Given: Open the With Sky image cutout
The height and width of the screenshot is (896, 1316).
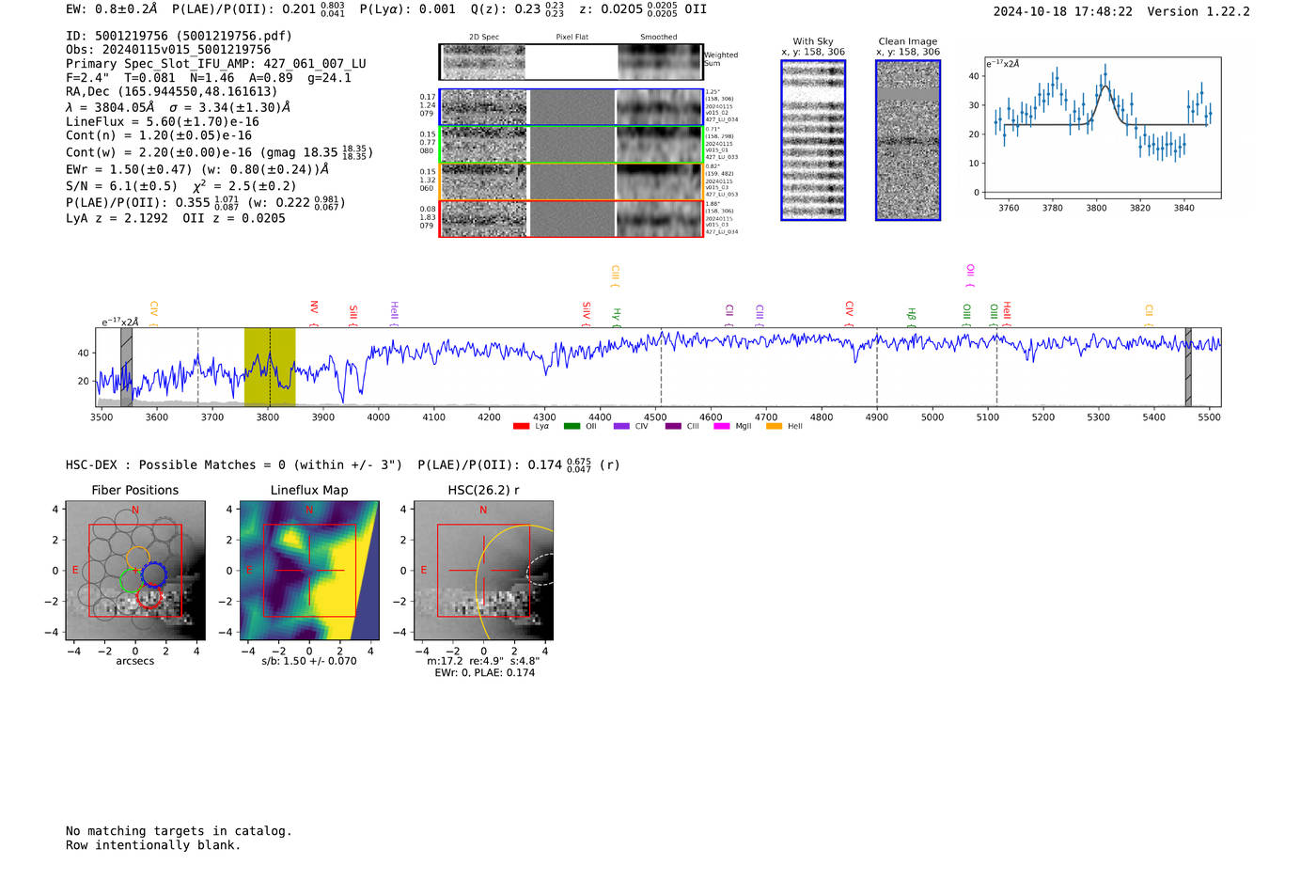Looking at the screenshot, I should (813, 140).
